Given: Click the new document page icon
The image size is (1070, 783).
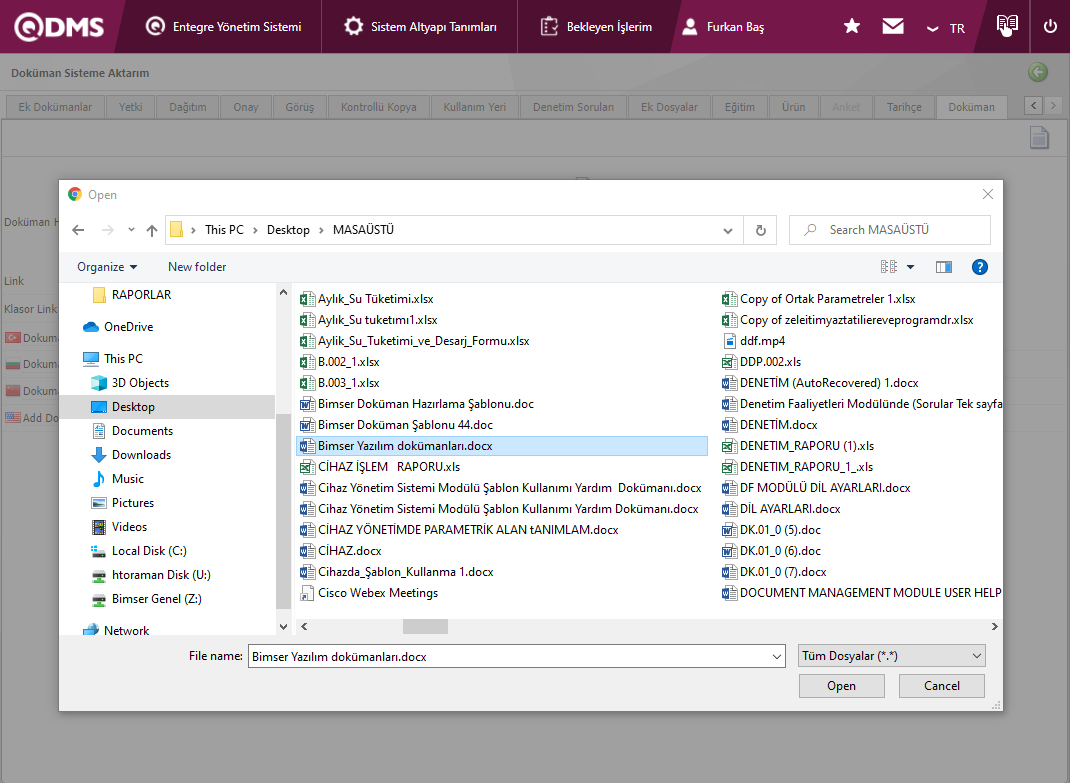Looking at the screenshot, I should [x=1039, y=137].
